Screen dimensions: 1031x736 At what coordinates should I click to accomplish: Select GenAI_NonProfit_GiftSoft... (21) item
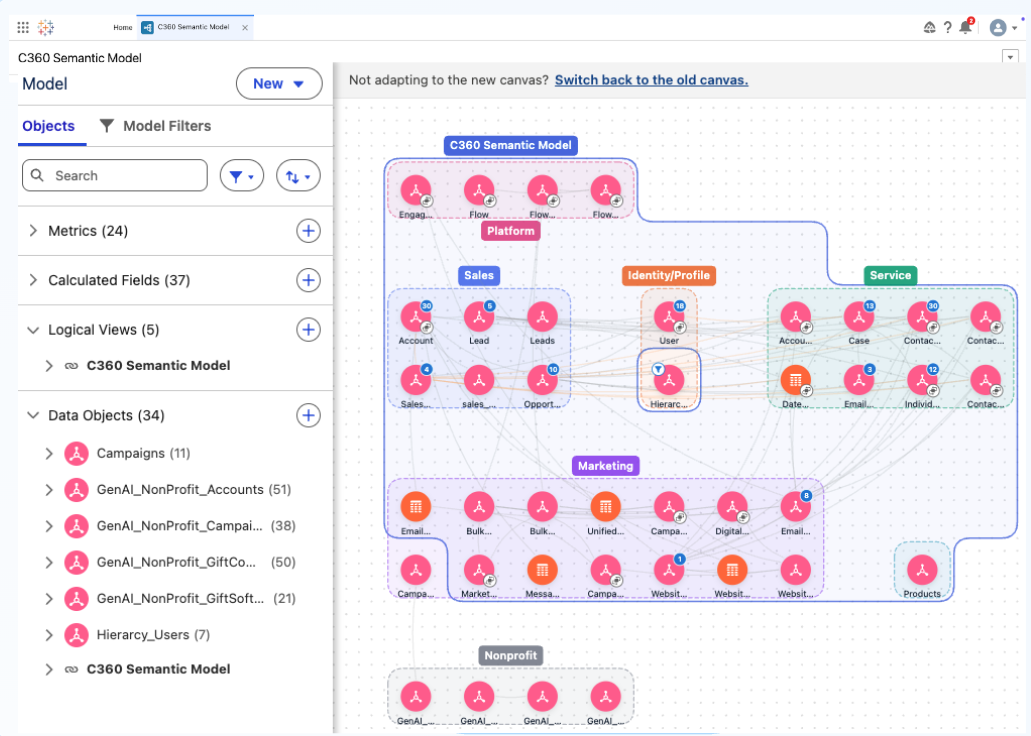click(180, 598)
